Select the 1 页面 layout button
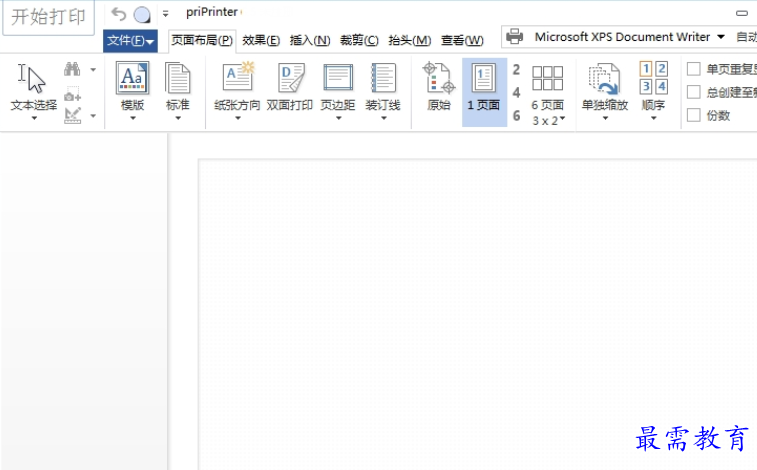The image size is (757, 470). click(x=484, y=92)
